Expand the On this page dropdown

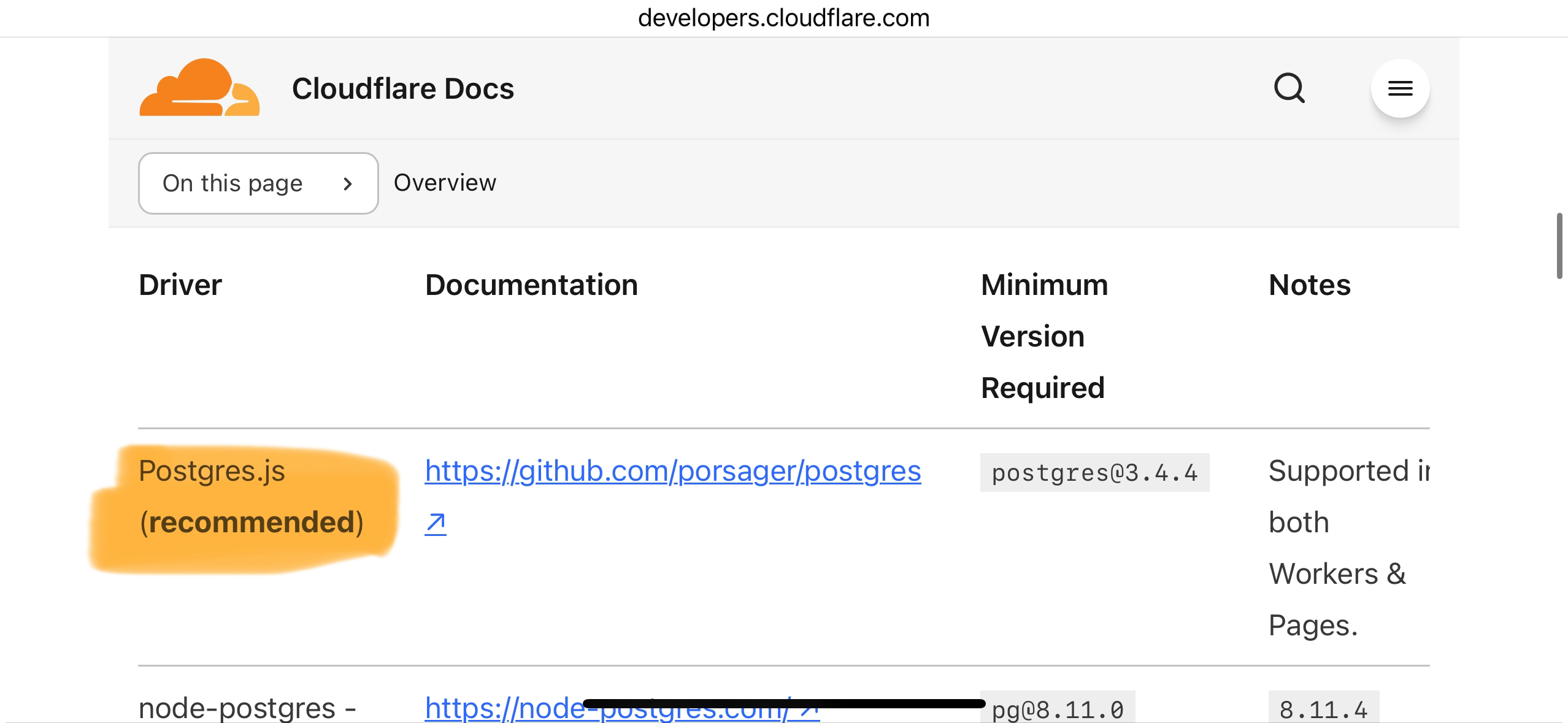tap(258, 183)
